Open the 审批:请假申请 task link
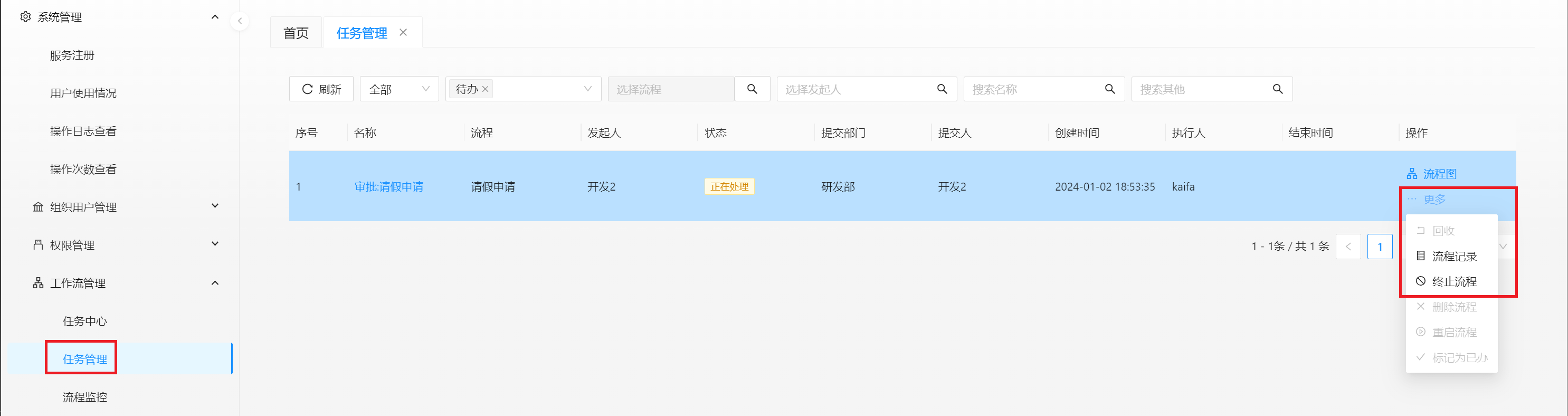Image resolution: width=1568 pixels, height=416 pixels. tap(389, 187)
